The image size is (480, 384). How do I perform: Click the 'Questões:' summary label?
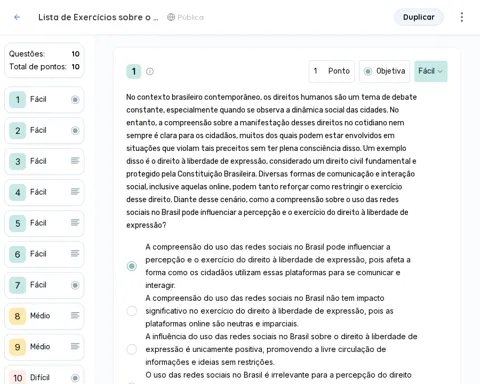(x=27, y=54)
